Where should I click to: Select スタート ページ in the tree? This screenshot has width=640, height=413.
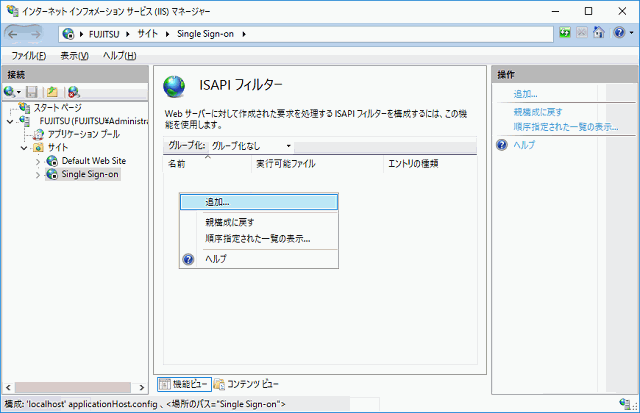coord(58,108)
